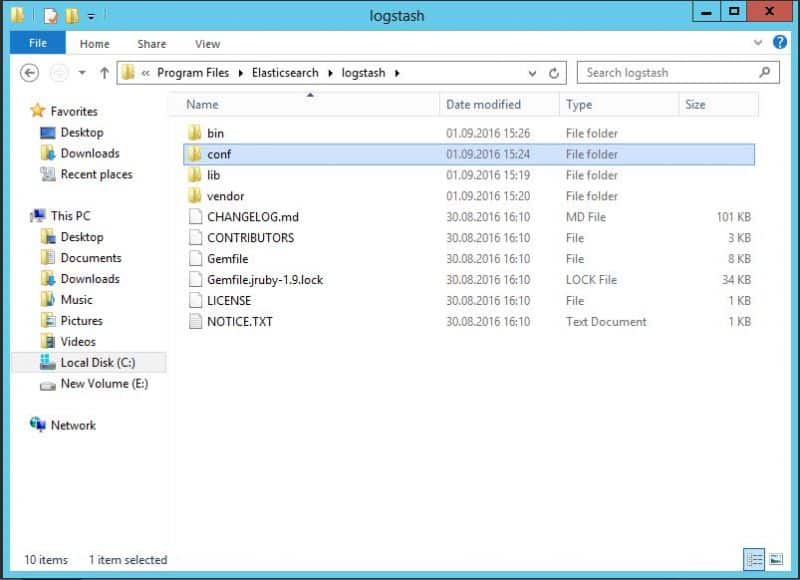Click the New Folder quick access icon
Image resolution: width=800 pixels, height=580 pixels.
pyautogui.click(x=71, y=16)
